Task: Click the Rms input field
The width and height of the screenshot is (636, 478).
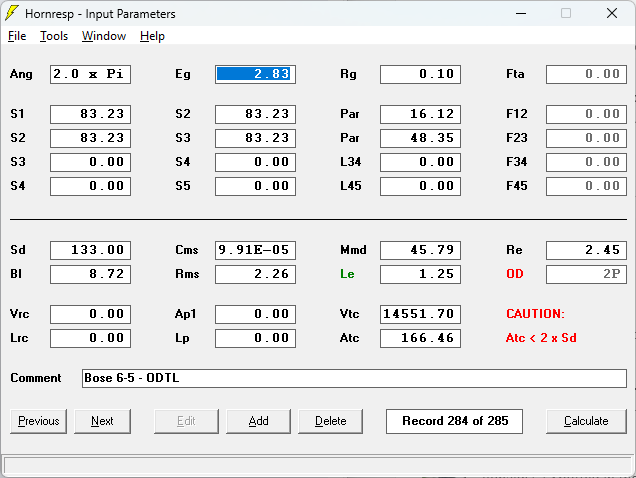Action: 256,274
